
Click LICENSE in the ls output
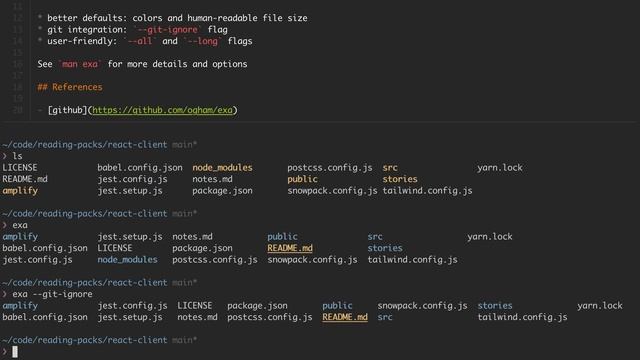20,168
